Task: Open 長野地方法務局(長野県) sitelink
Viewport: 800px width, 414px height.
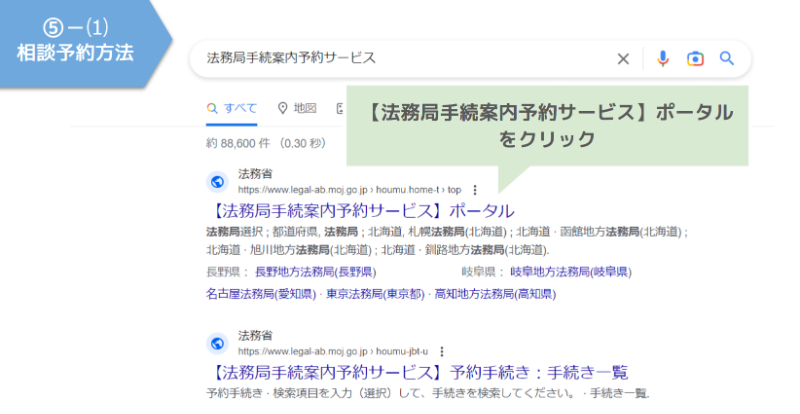Action: [x=315, y=272]
